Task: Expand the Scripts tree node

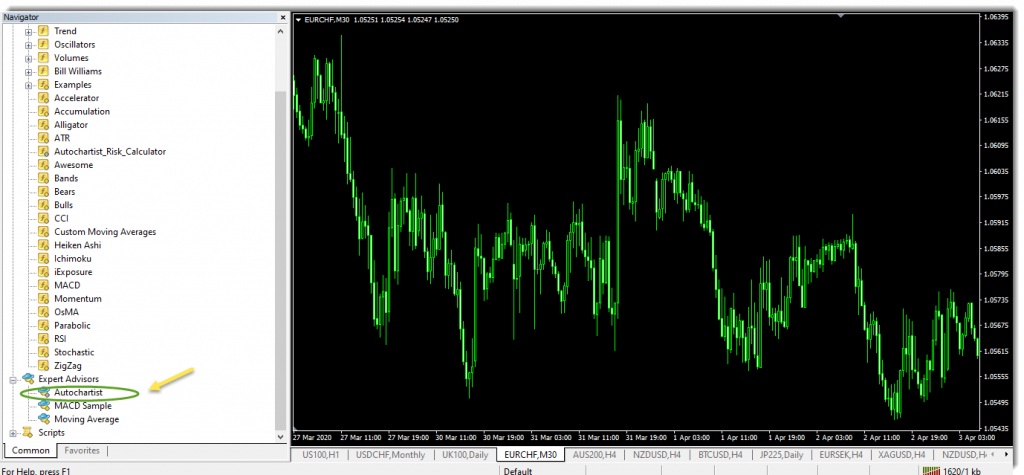Action: [13, 433]
